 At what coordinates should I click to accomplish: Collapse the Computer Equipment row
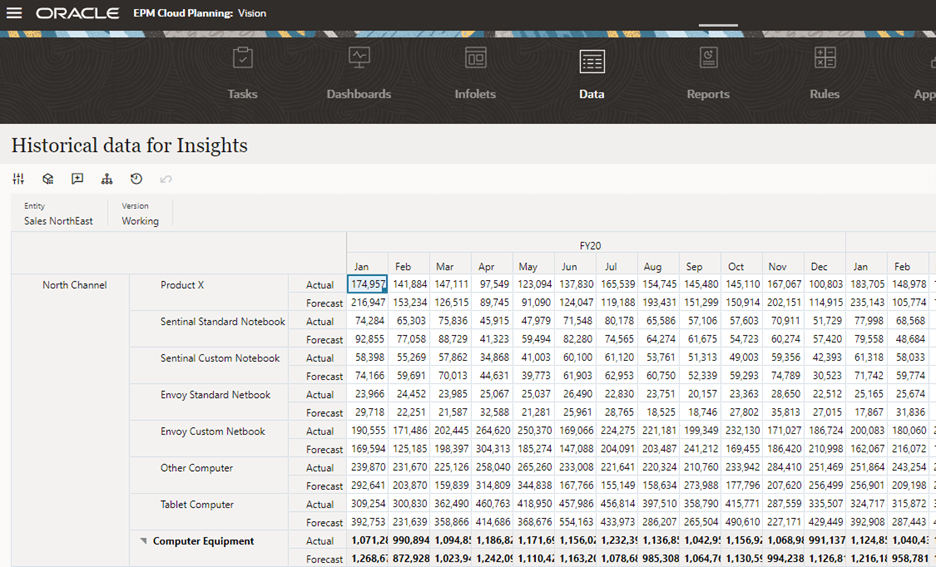click(x=144, y=541)
